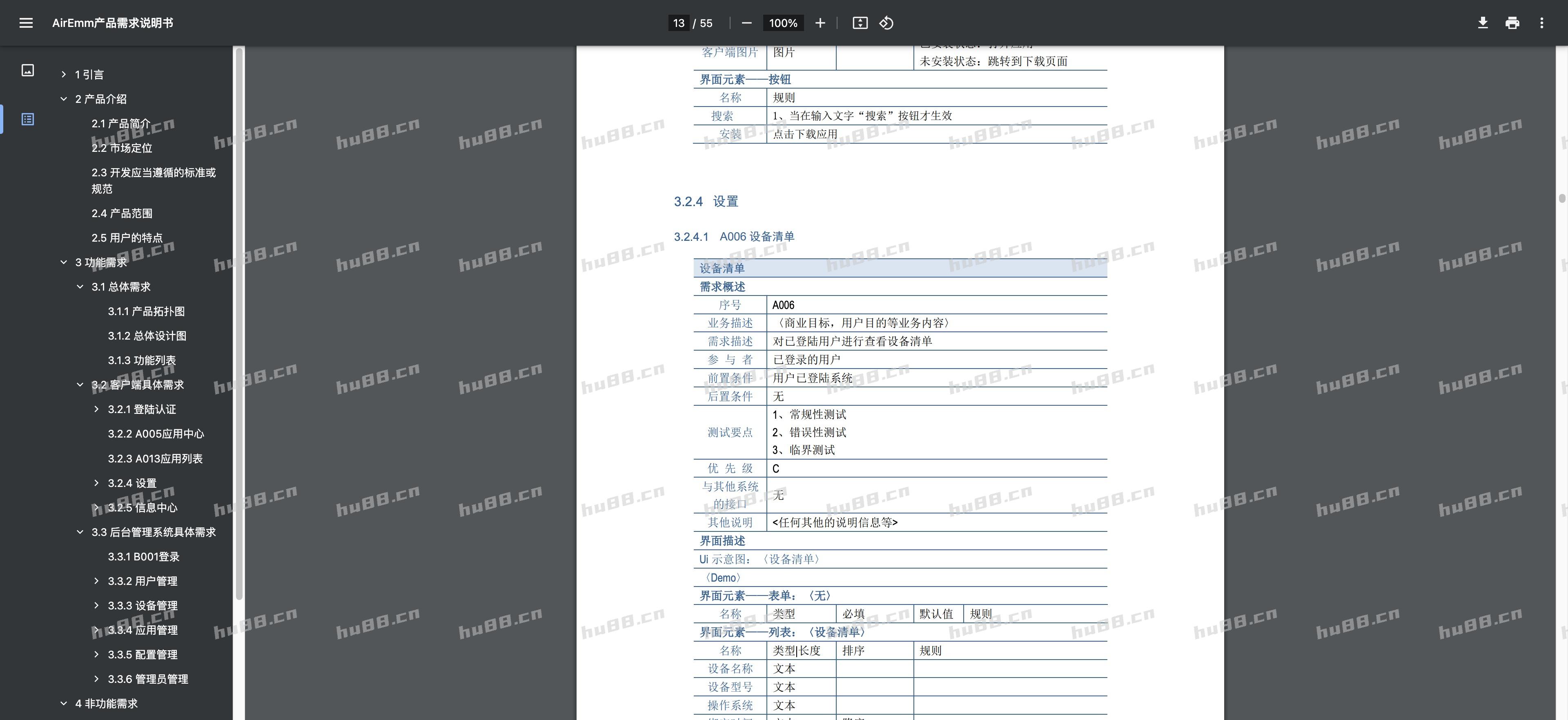Open the hamburger menu
Screen dimensions: 1568x720
(x=26, y=22)
